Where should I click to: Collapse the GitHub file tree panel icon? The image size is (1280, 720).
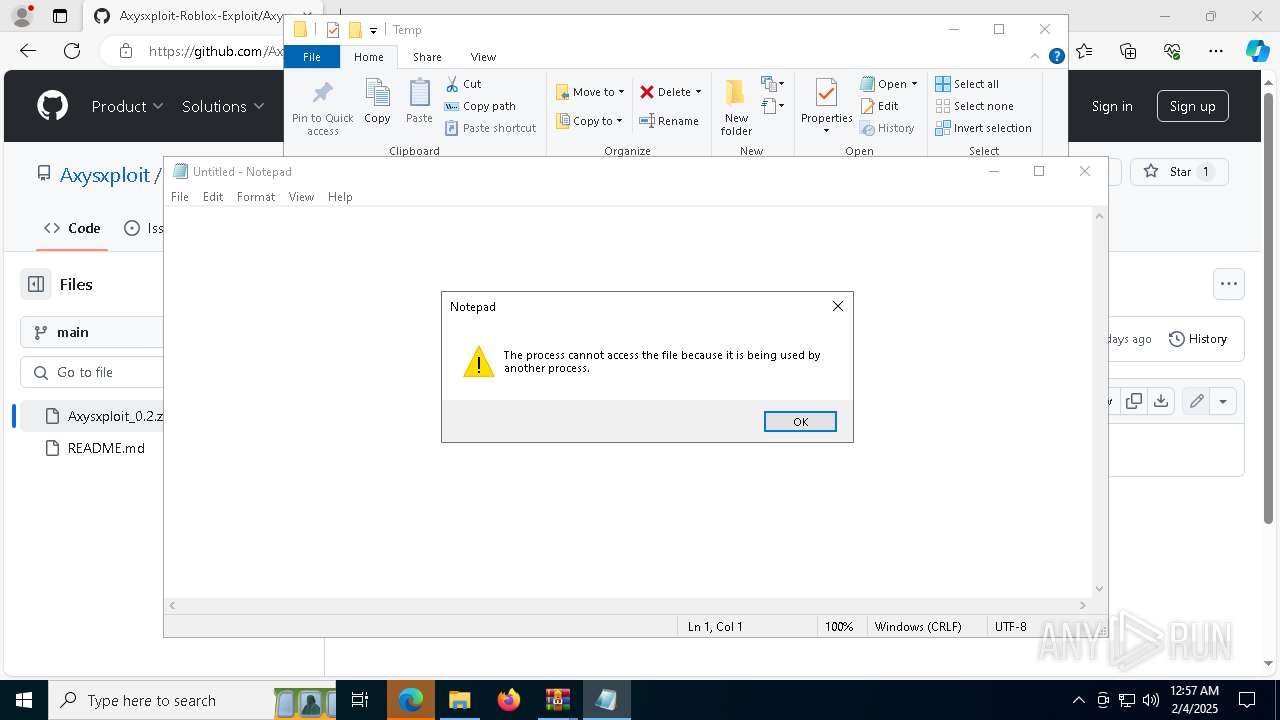pos(36,284)
